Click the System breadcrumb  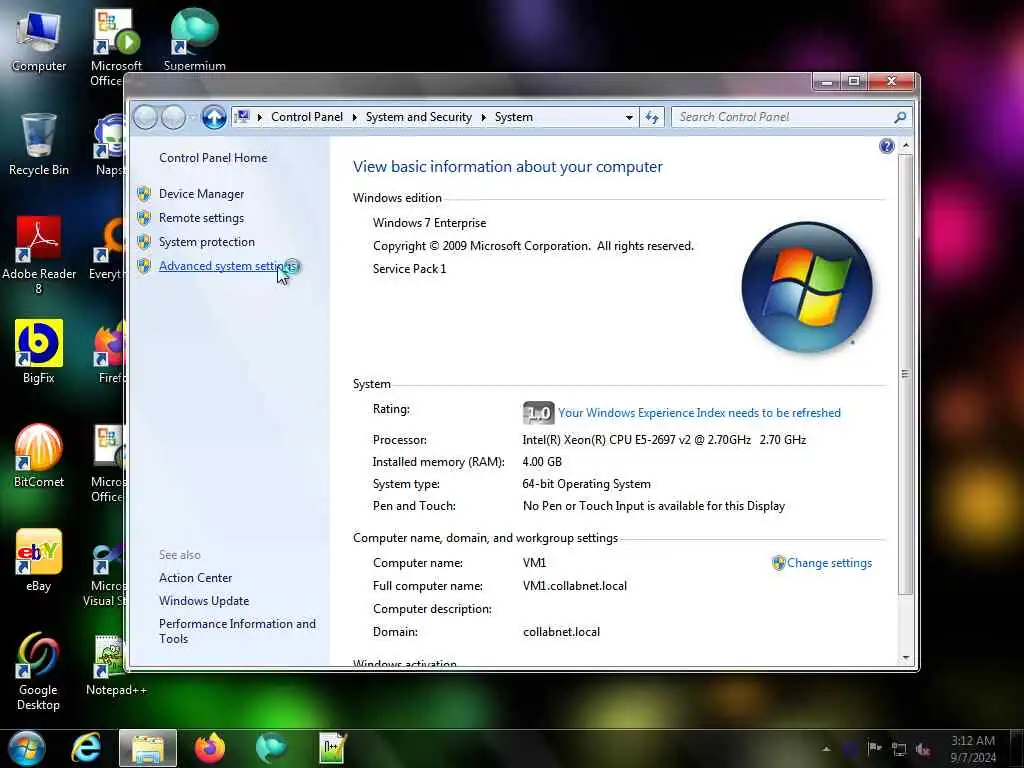[514, 117]
